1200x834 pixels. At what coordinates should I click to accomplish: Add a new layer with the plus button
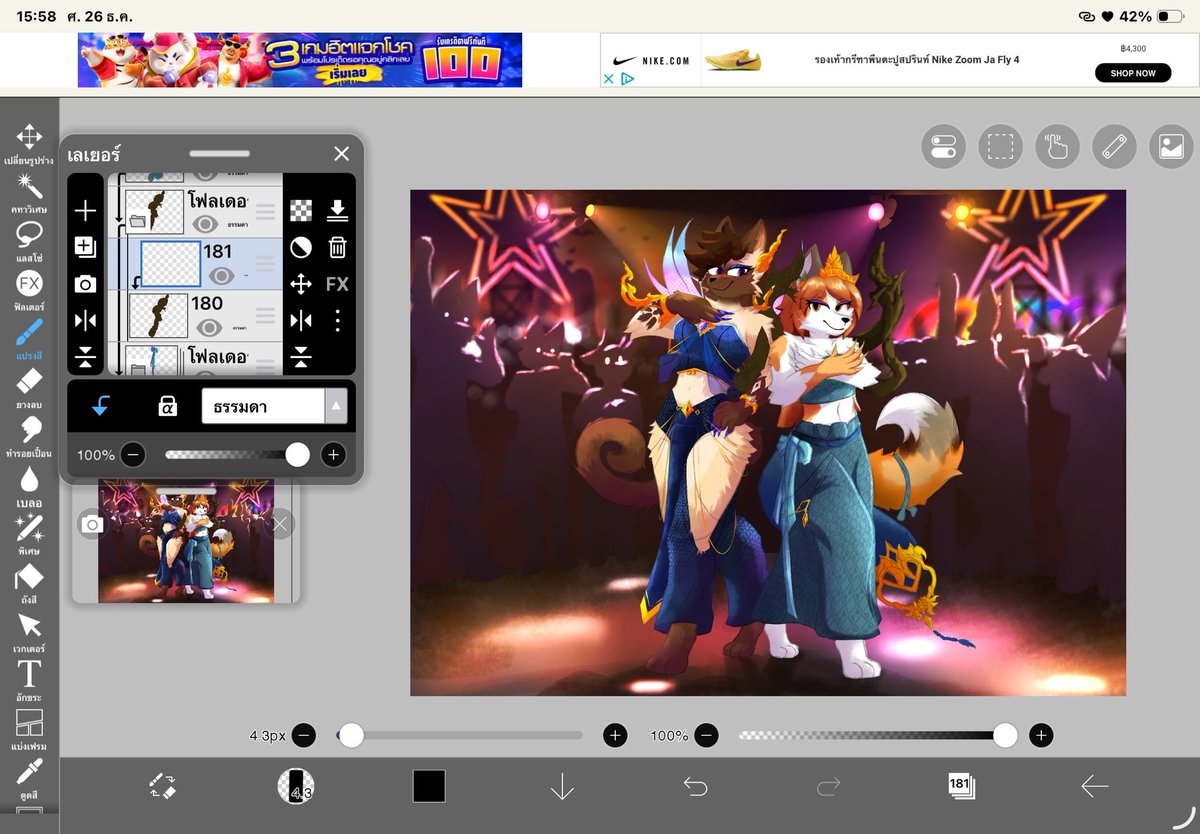pyautogui.click(x=85, y=210)
